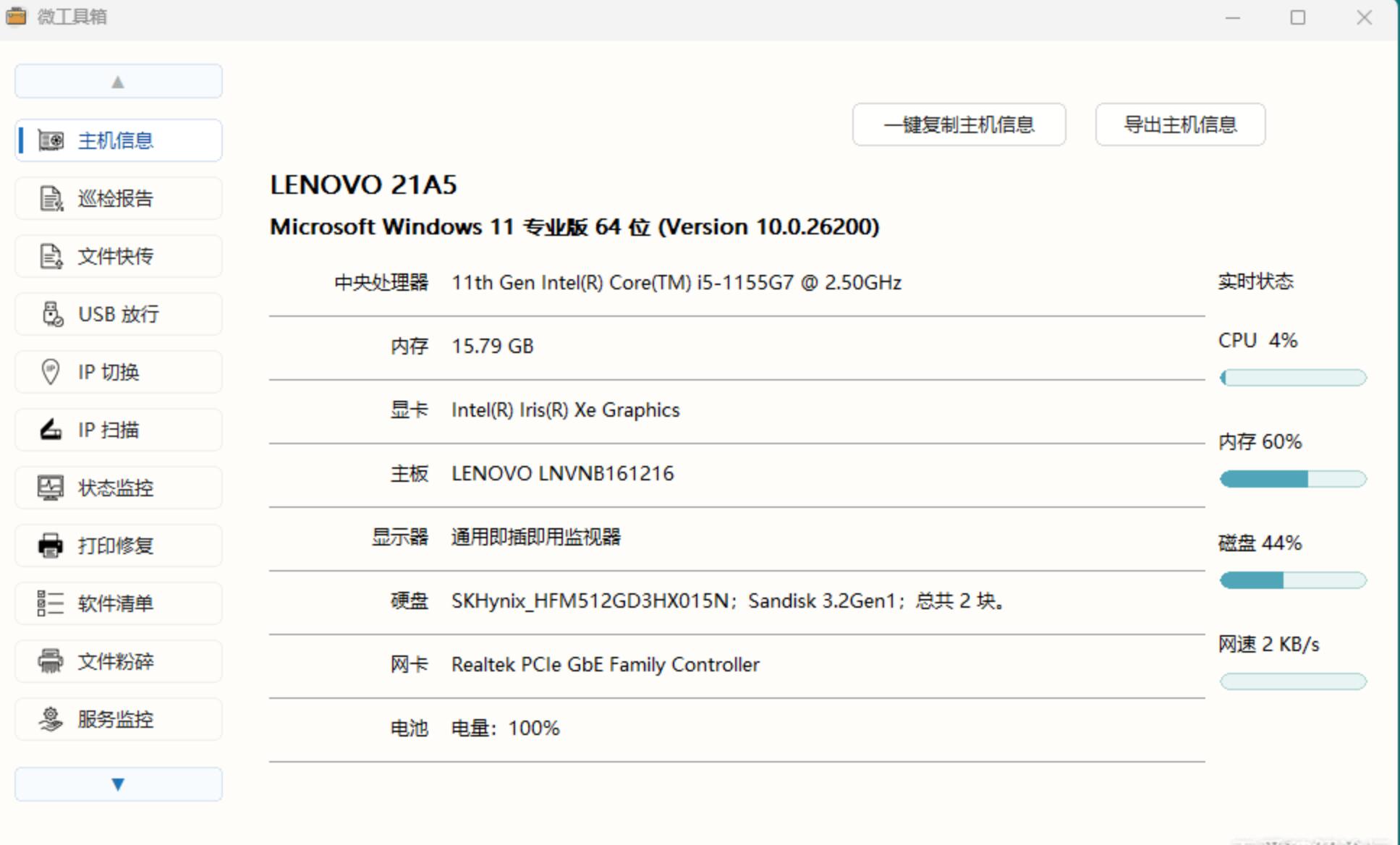Click Intel(R) Iris(R) Xe Graphics text
Image resolution: width=1400 pixels, height=845 pixels.
pyautogui.click(x=566, y=409)
